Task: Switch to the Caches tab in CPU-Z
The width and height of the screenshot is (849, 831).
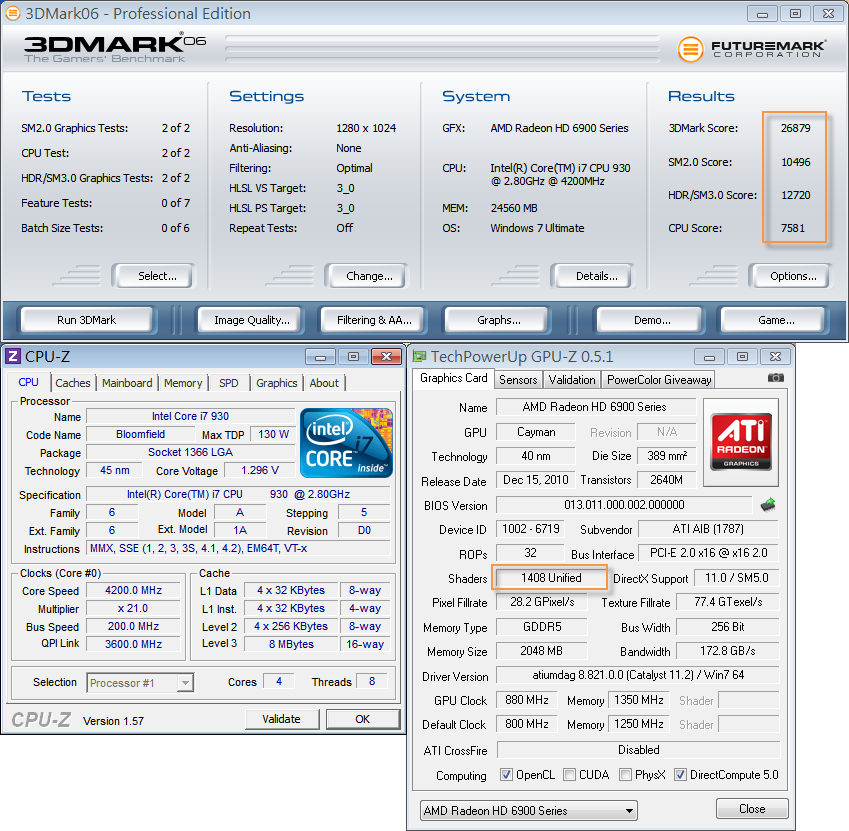Action: [73, 383]
